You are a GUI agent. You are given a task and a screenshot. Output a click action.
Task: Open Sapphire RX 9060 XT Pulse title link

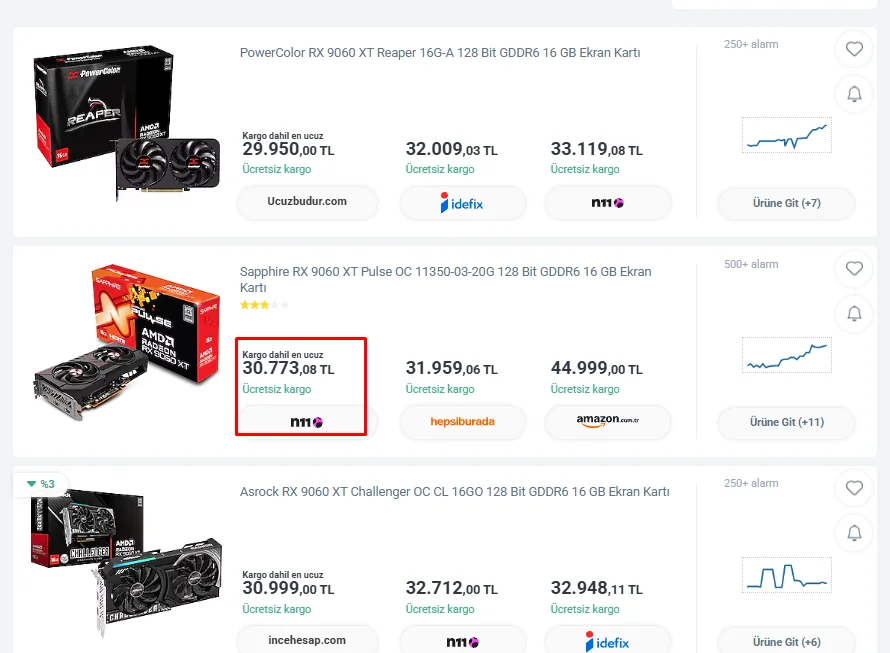(446, 279)
